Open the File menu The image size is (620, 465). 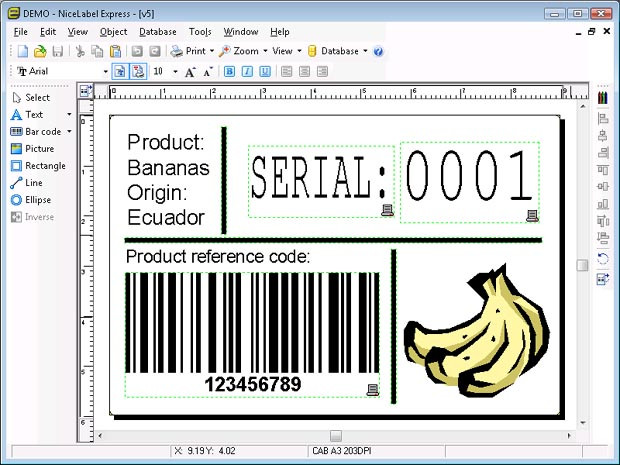pyautogui.click(x=21, y=32)
